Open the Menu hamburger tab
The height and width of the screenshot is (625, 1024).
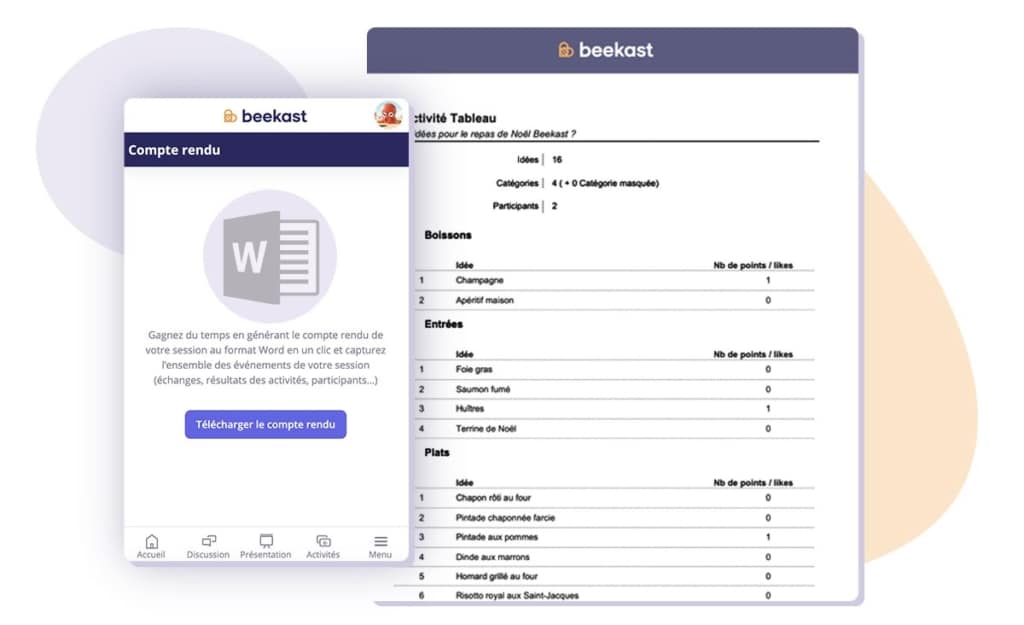380,546
